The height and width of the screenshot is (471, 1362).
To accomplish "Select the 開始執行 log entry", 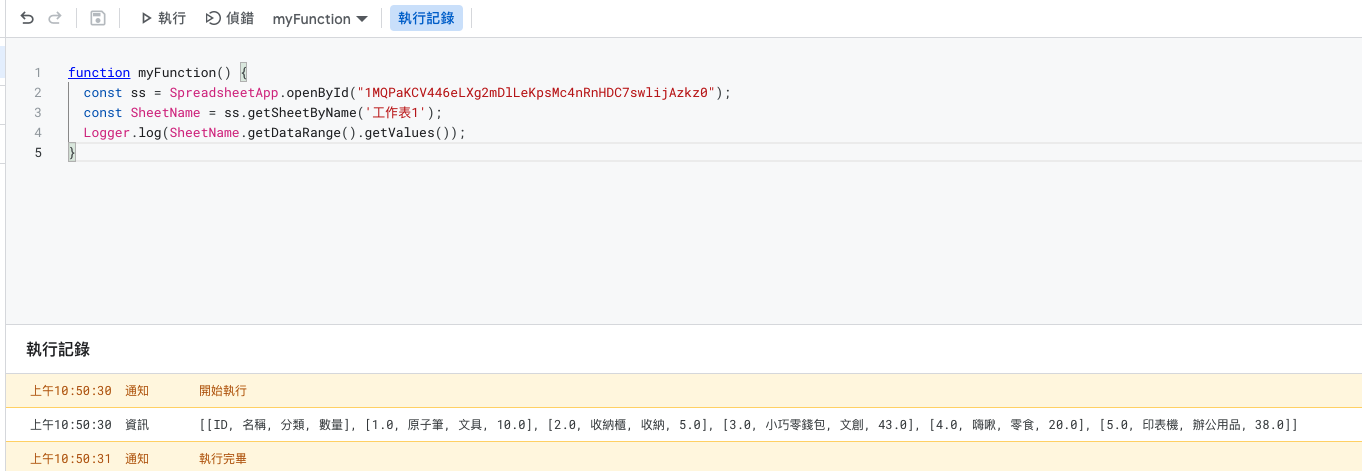I will click(223, 391).
